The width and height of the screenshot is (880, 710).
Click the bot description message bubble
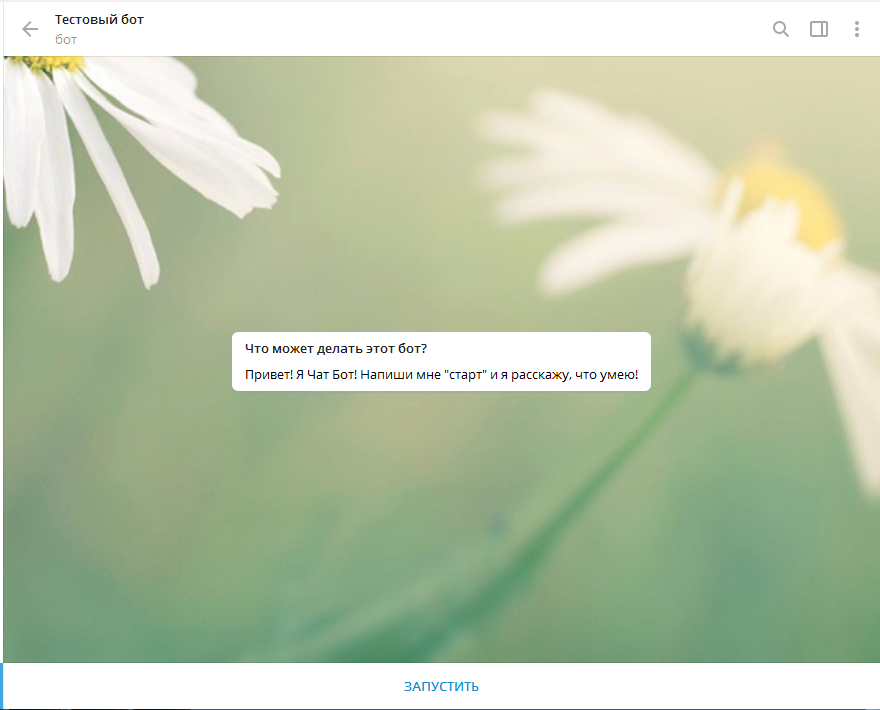coord(441,361)
